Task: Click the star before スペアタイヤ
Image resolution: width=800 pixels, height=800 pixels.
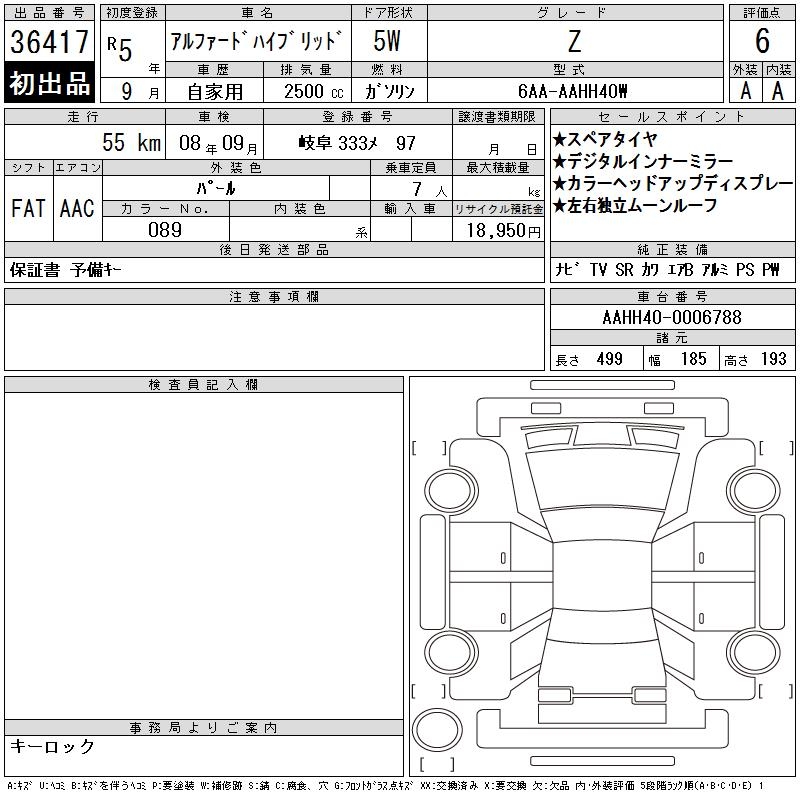Action: pyautogui.click(x=560, y=139)
